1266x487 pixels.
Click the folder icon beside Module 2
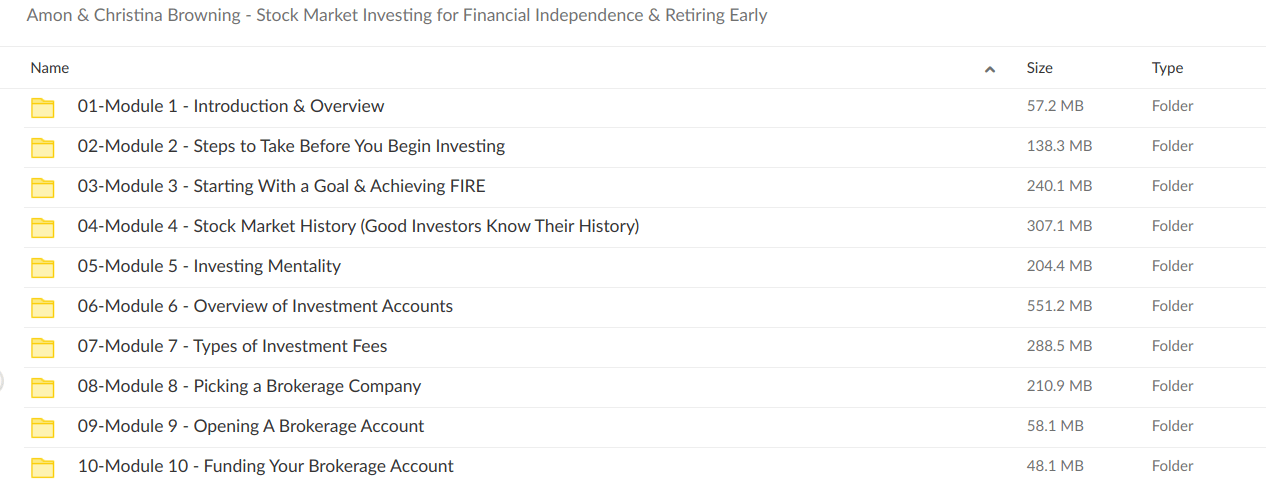coord(42,147)
